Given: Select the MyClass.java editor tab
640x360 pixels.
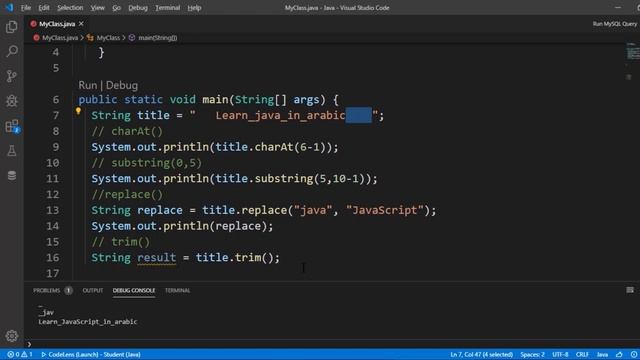Looking at the screenshot, I should click(x=57, y=24).
